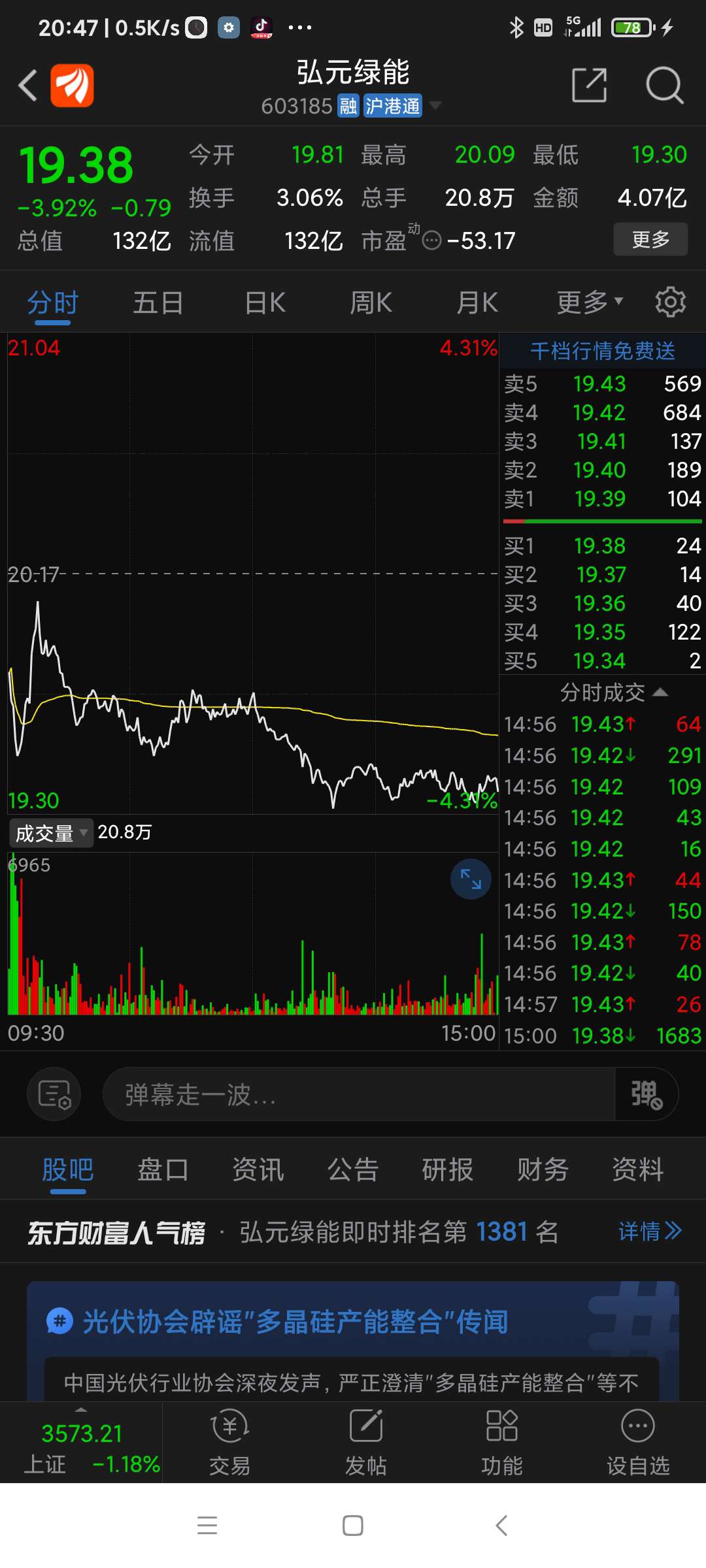706x1568 pixels.
Task: Tap the 卖3 19.41 order row
Action: [x=603, y=442]
